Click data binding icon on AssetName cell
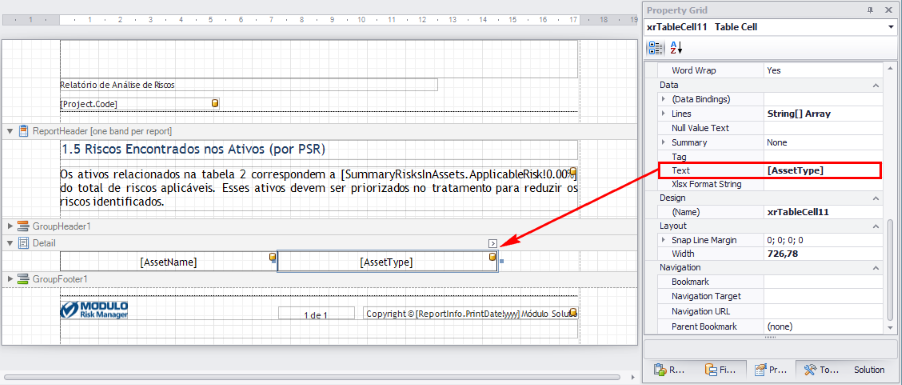Viewport: 902px width, 385px height. click(x=273, y=257)
